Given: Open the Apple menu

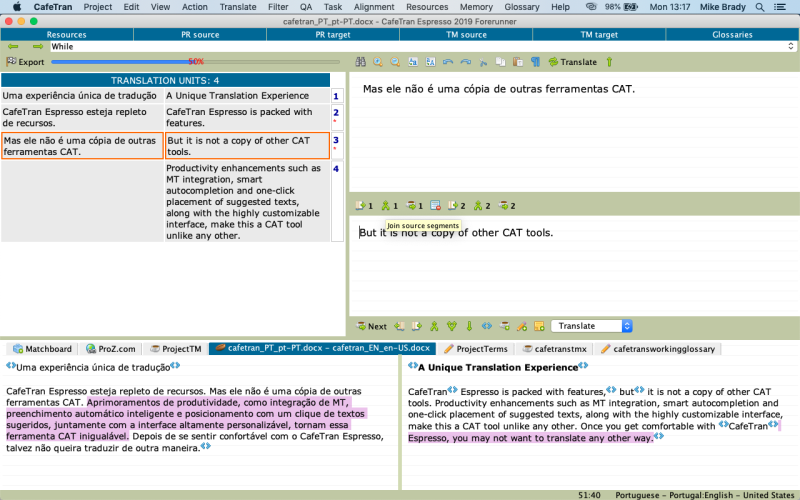Looking at the screenshot, I should [x=16, y=7].
